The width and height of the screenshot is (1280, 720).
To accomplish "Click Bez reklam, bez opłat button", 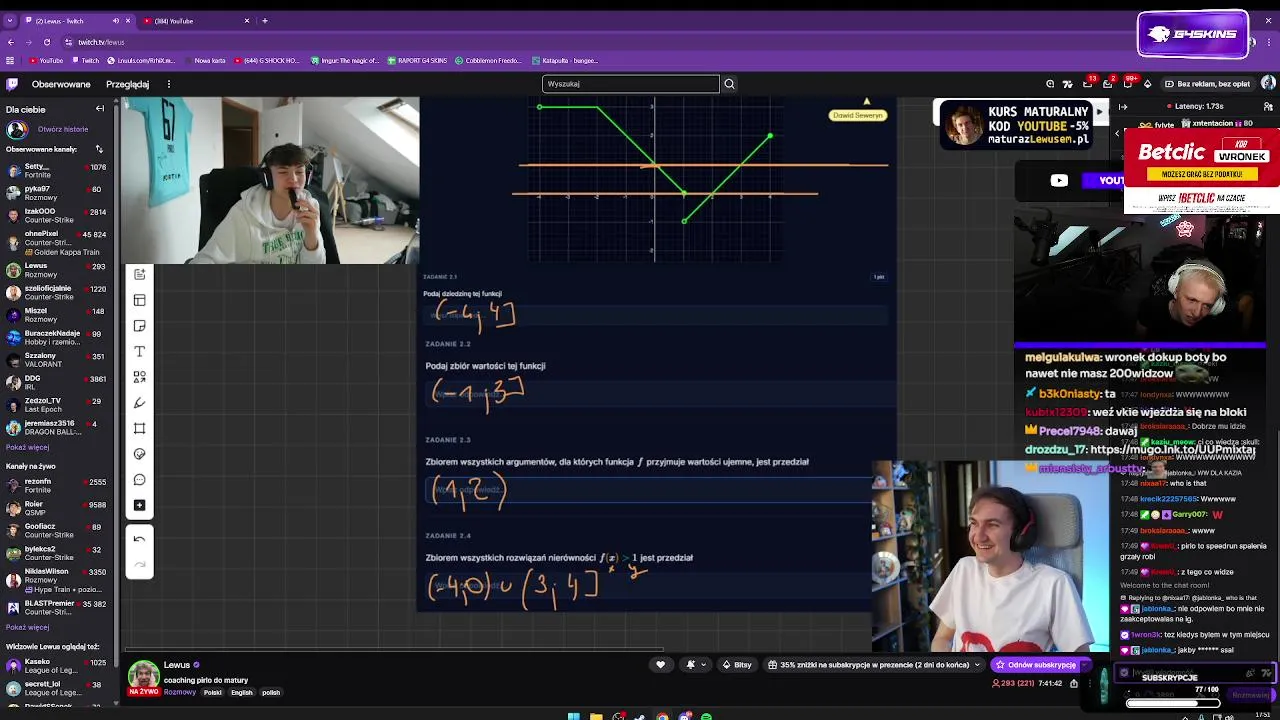I will [x=1206, y=84].
